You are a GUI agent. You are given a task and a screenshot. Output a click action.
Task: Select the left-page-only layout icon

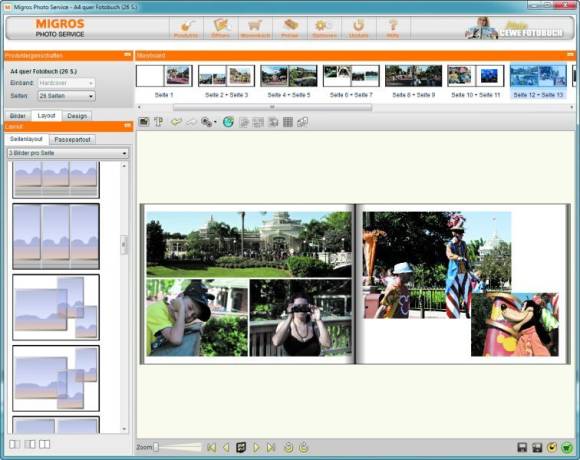15,444
